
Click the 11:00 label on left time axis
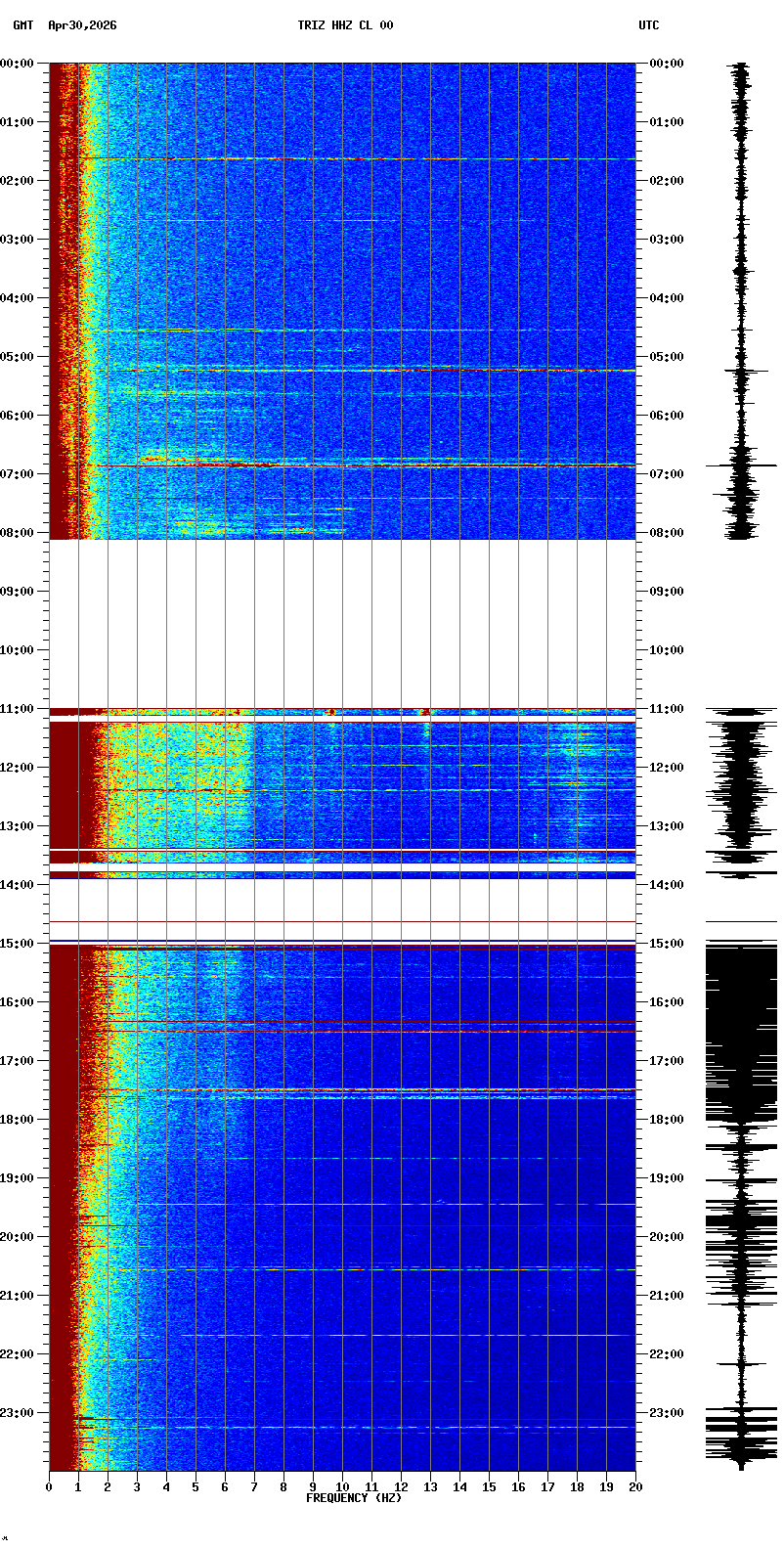[x=18, y=709]
